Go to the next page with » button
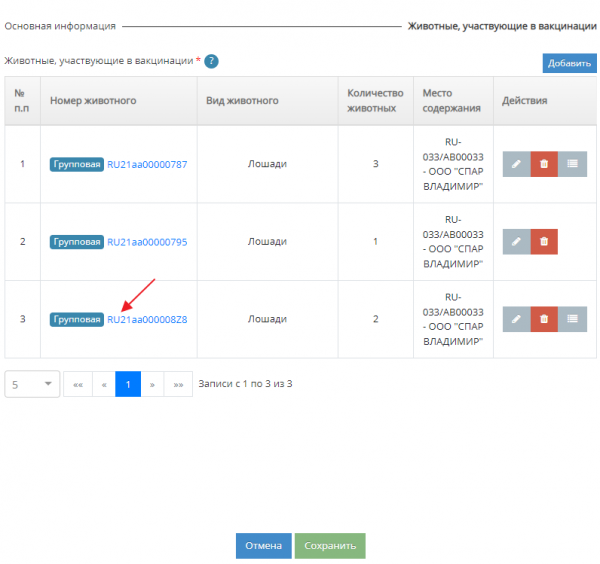The width and height of the screenshot is (600, 564). tap(152, 384)
